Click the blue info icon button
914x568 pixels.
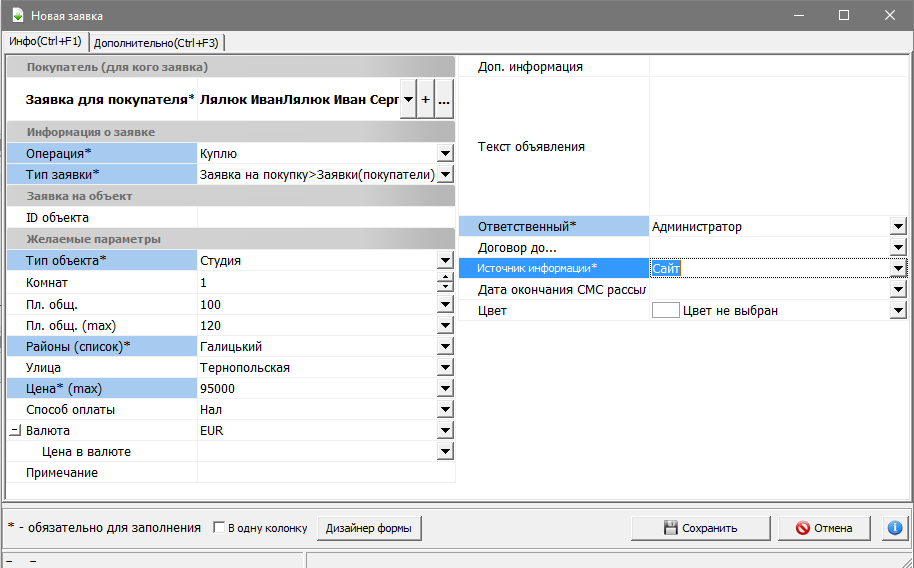[x=894, y=528]
